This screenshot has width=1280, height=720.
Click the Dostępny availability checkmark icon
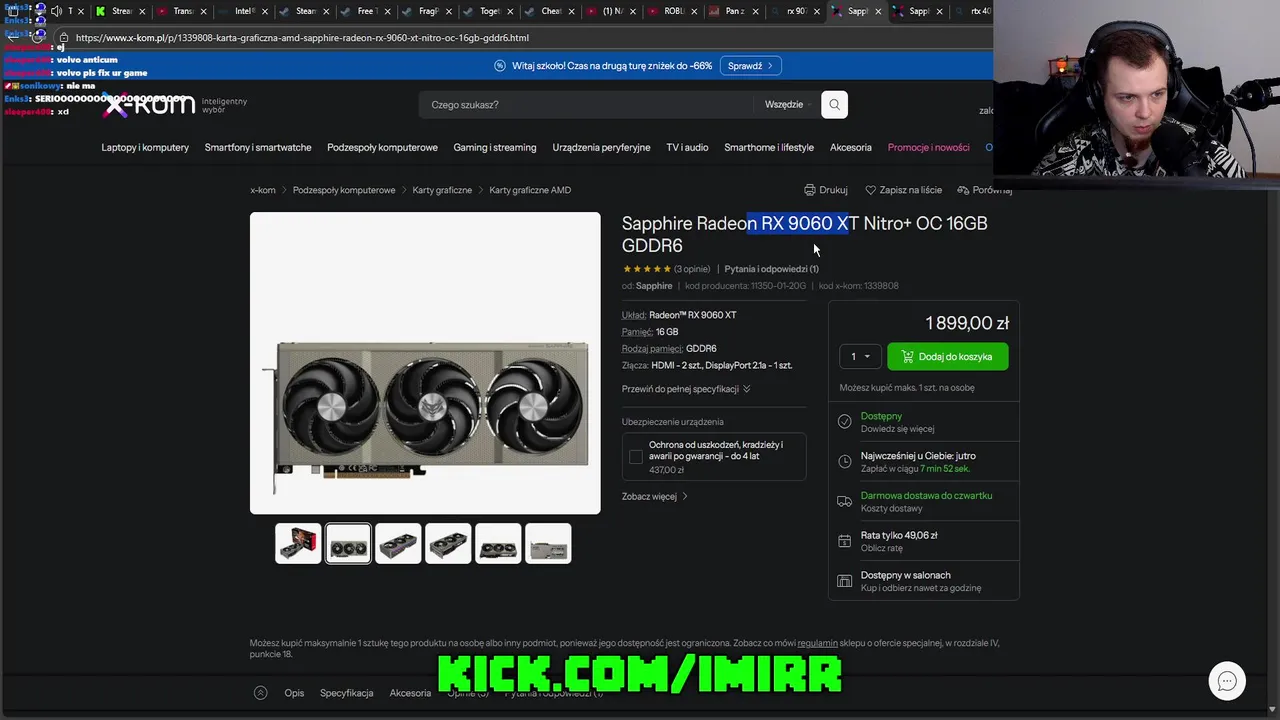(845, 422)
